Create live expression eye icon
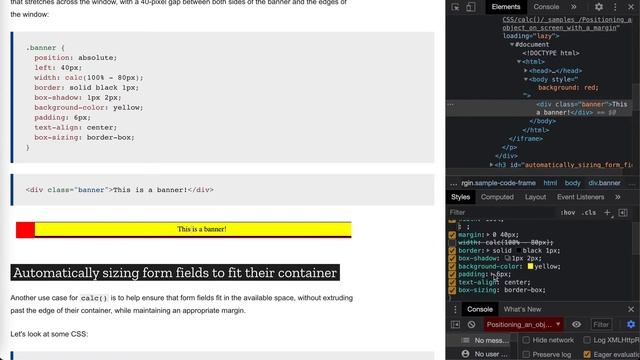This screenshot has width=640, height=360. (x=576, y=324)
